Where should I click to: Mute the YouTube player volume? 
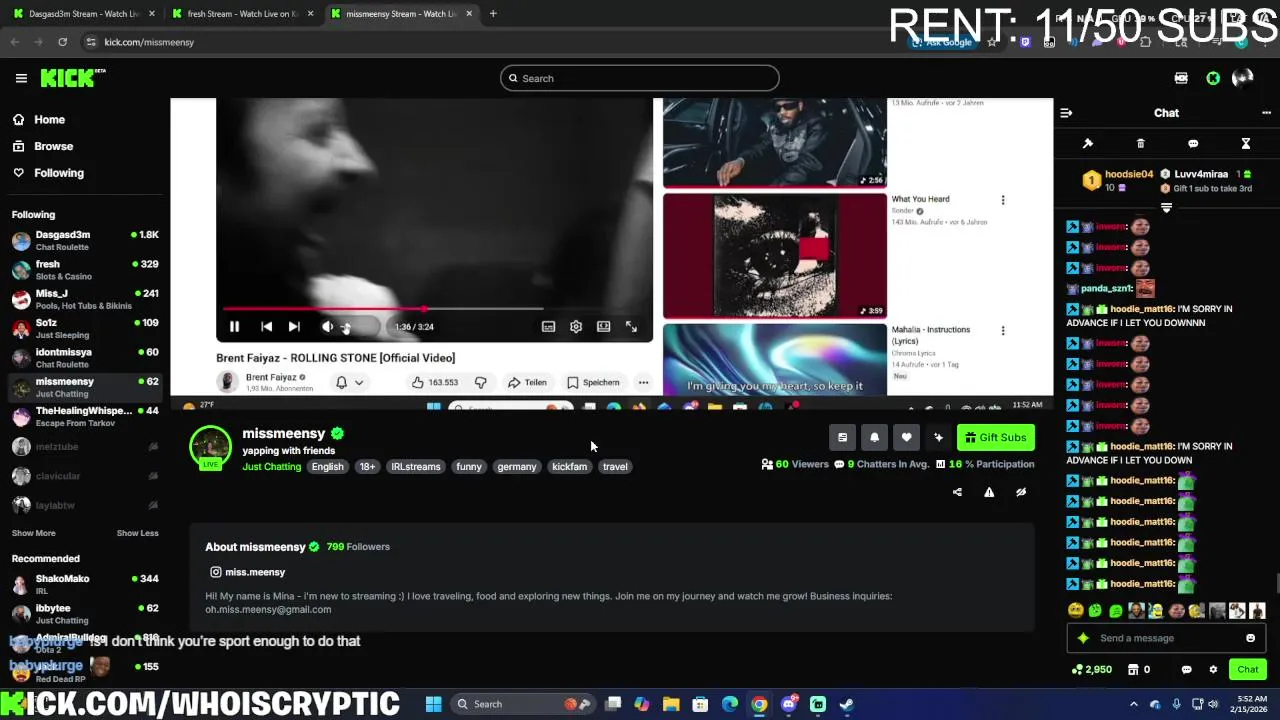pyautogui.click(x=327, y=327)
